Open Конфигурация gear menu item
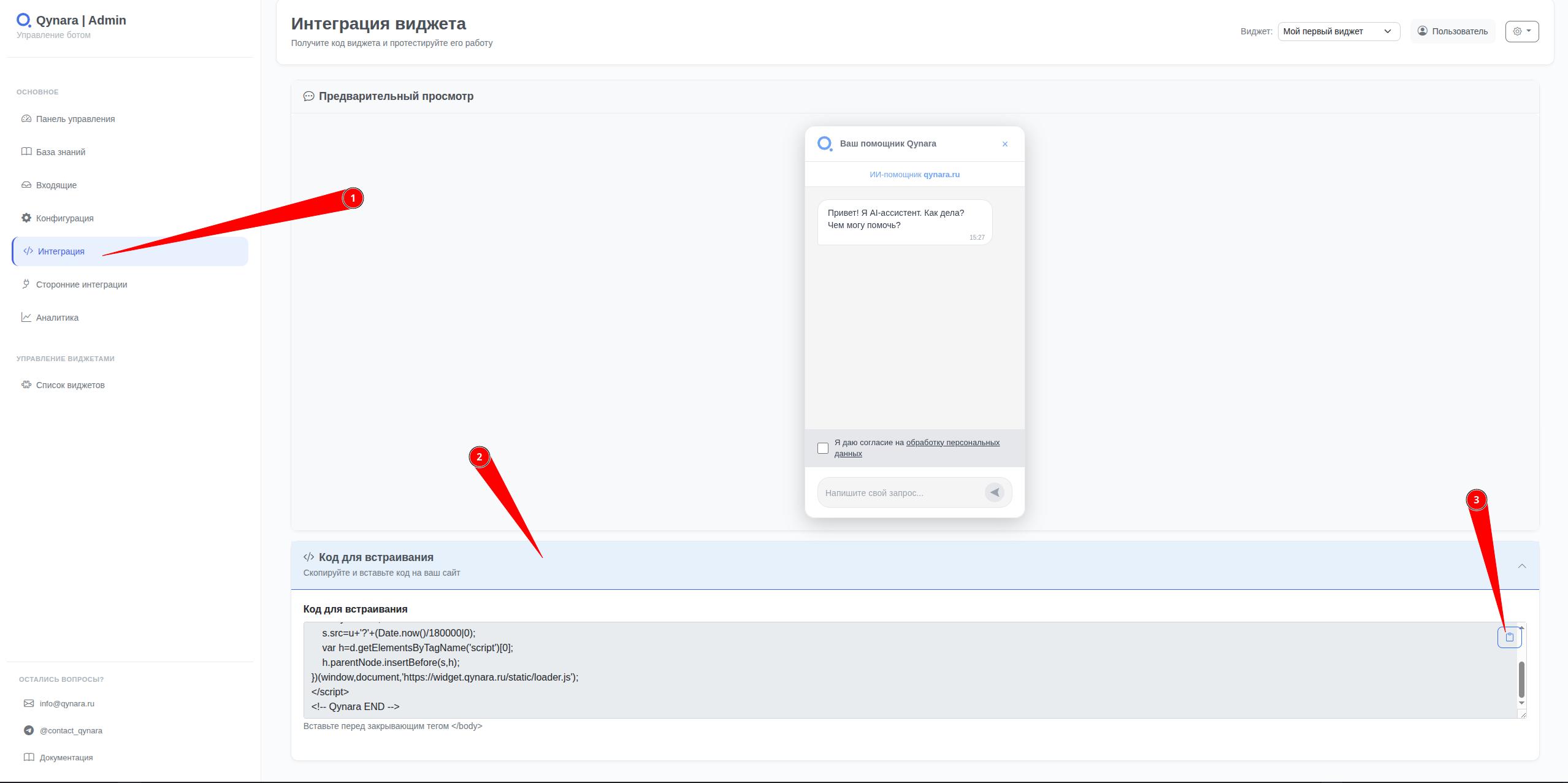 click(64, 218)
